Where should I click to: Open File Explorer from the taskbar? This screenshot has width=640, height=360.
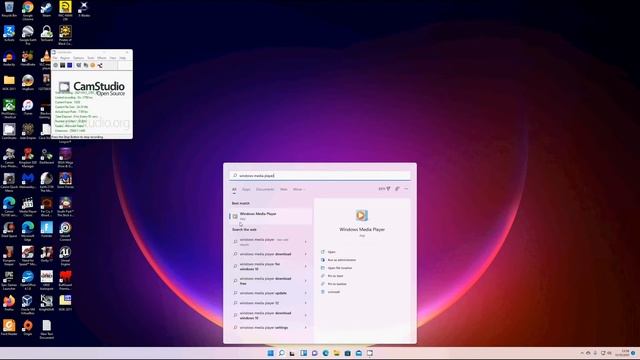(336, 353)
